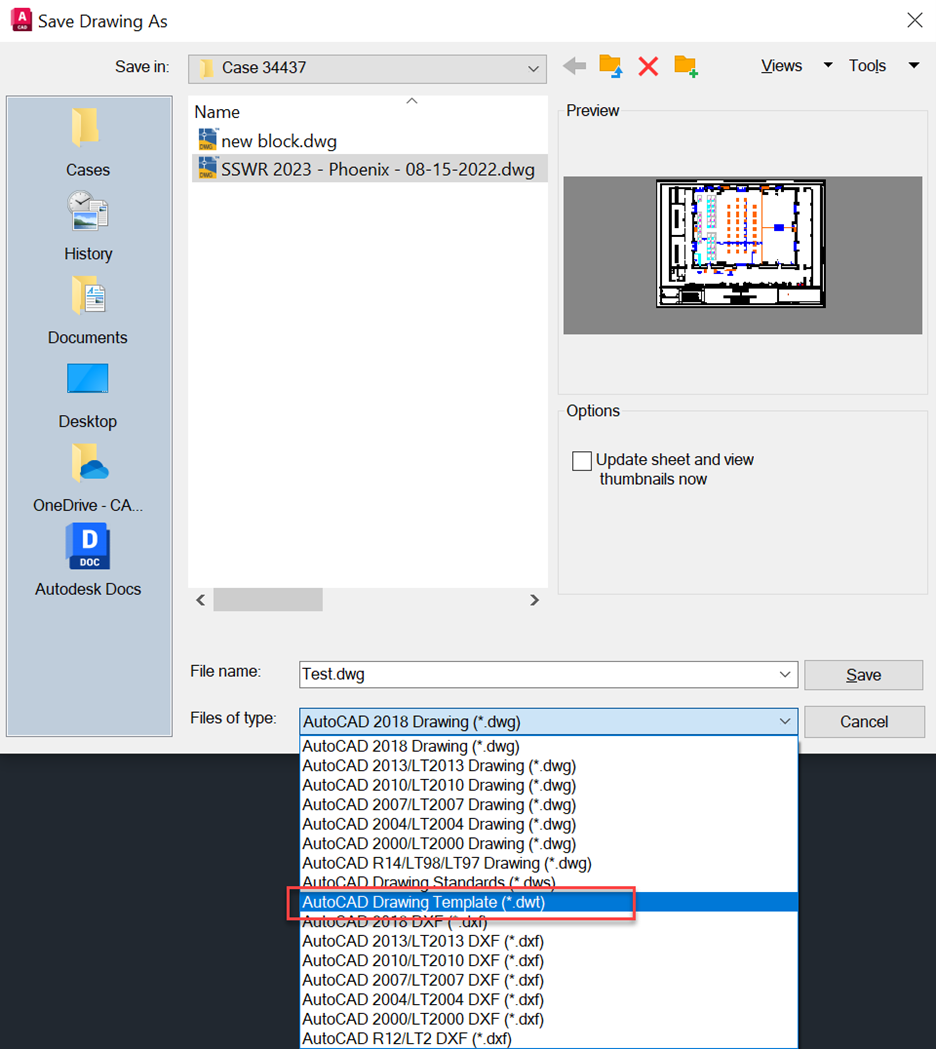The width and height of the screenshot is (936, 1049).
Task: Choose AutoCAD 2004/LT2004 DXF (*.dxf) option
Action: pos(549,999)
